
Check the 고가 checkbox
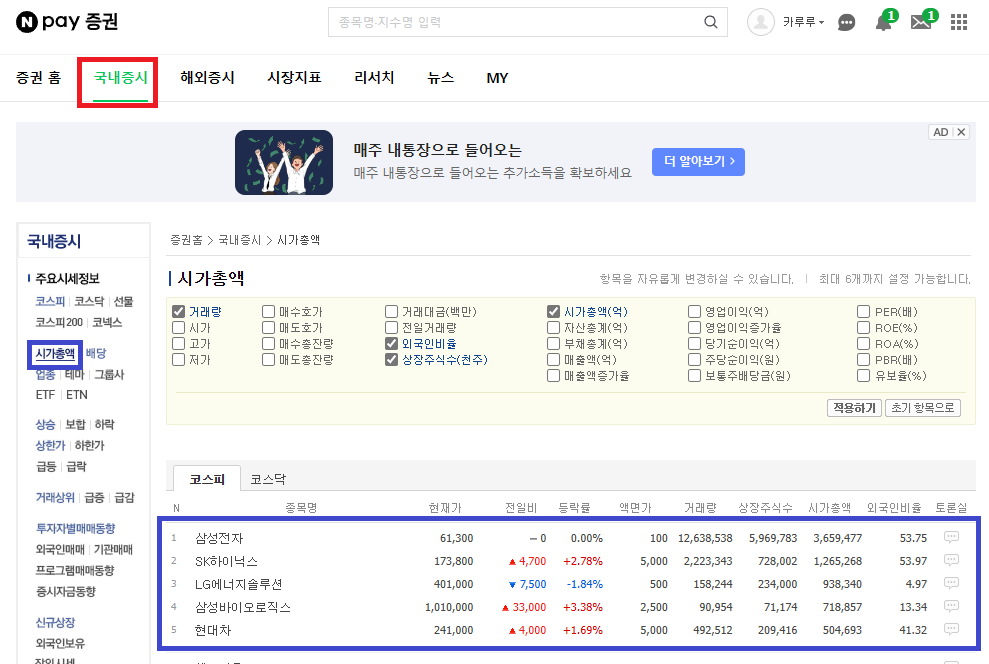tap(178, 344)
